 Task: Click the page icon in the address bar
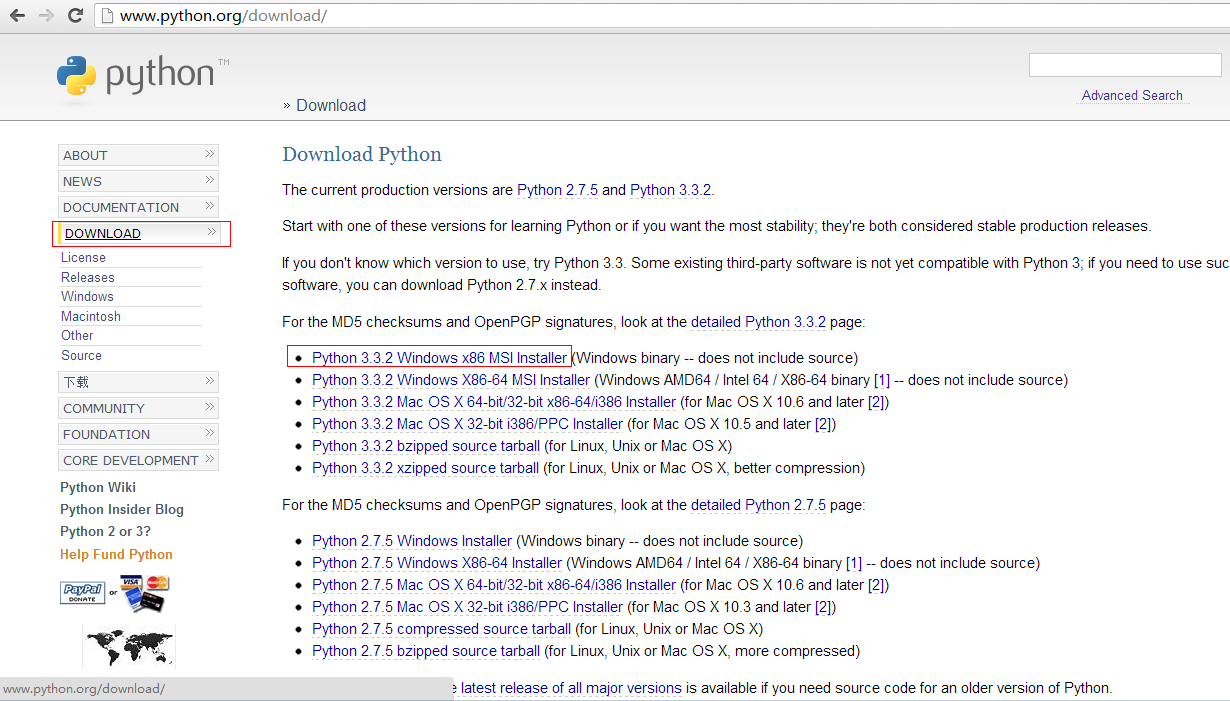pos(106,15)
